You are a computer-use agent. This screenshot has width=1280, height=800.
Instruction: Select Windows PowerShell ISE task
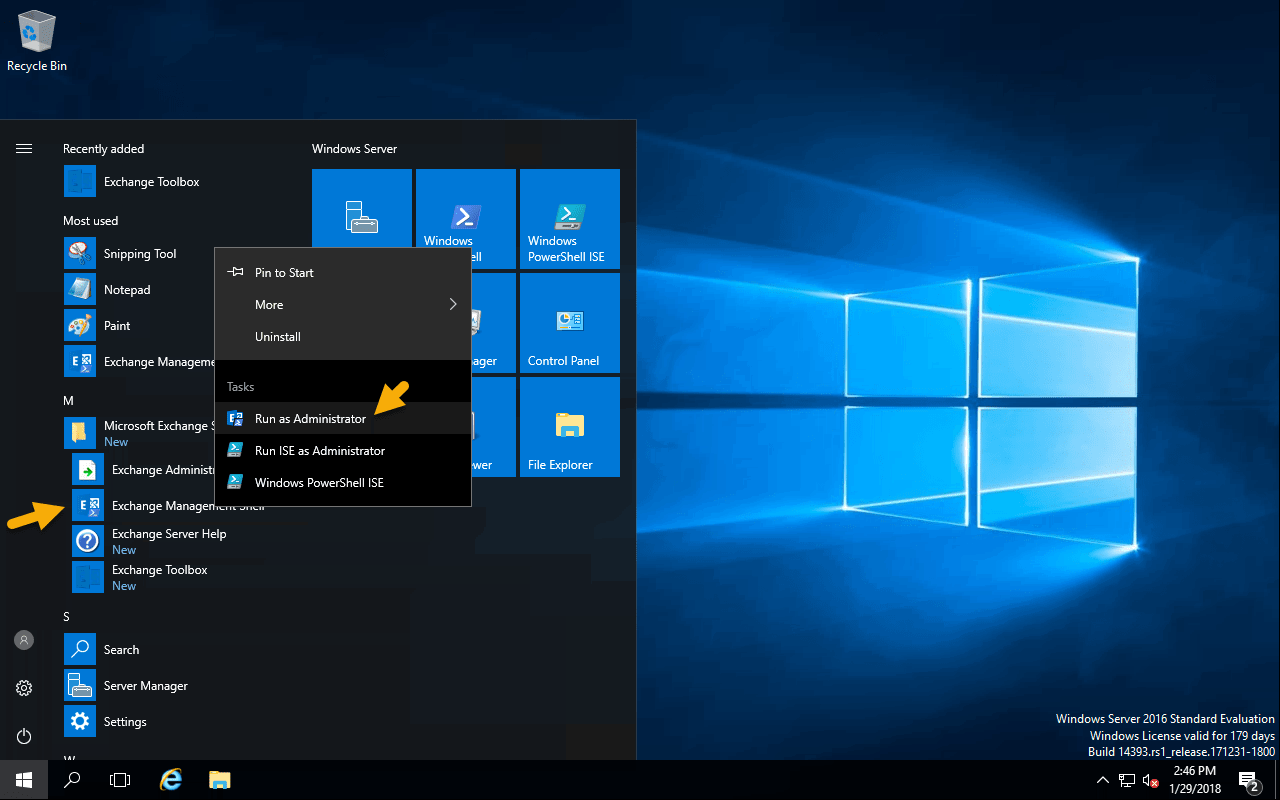click(343, 483)
